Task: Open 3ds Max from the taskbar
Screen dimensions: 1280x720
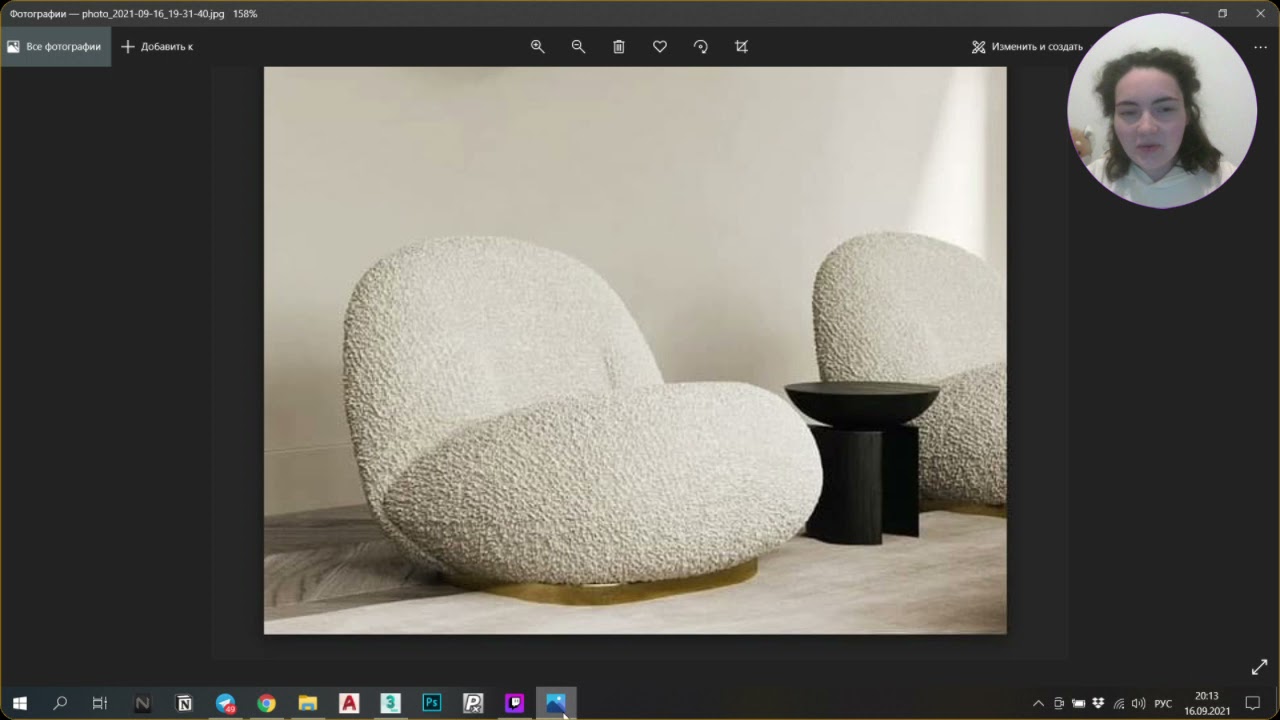Action: (x=390, y=703)
